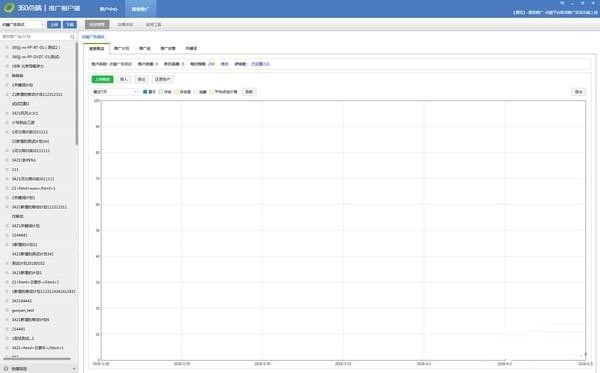The height and width of the screenshot is (373, 600).
Task: Click the export button at chart's right
Action: [x=578, y=92]
